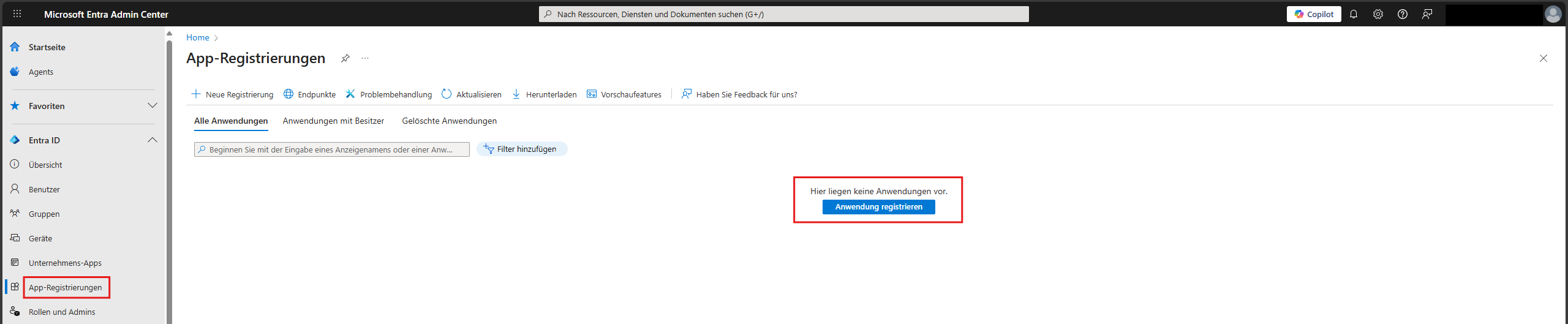Click the Home breadcrumb link

coord(197,37)
